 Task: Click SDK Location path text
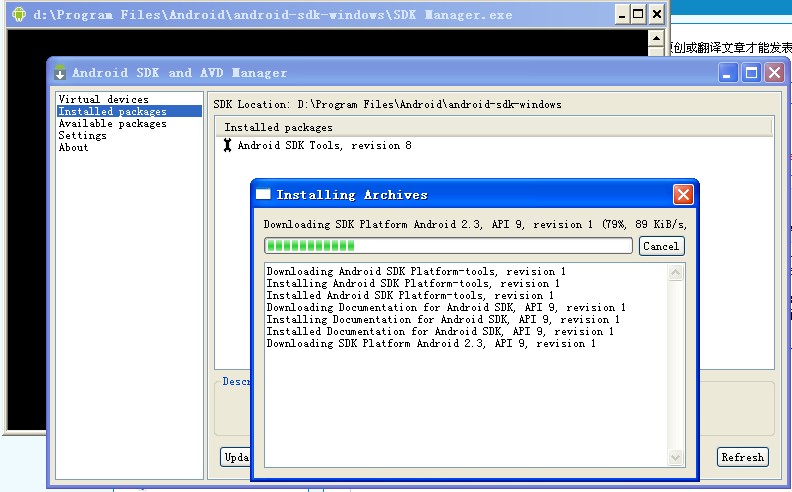click(x=429, y=105)
